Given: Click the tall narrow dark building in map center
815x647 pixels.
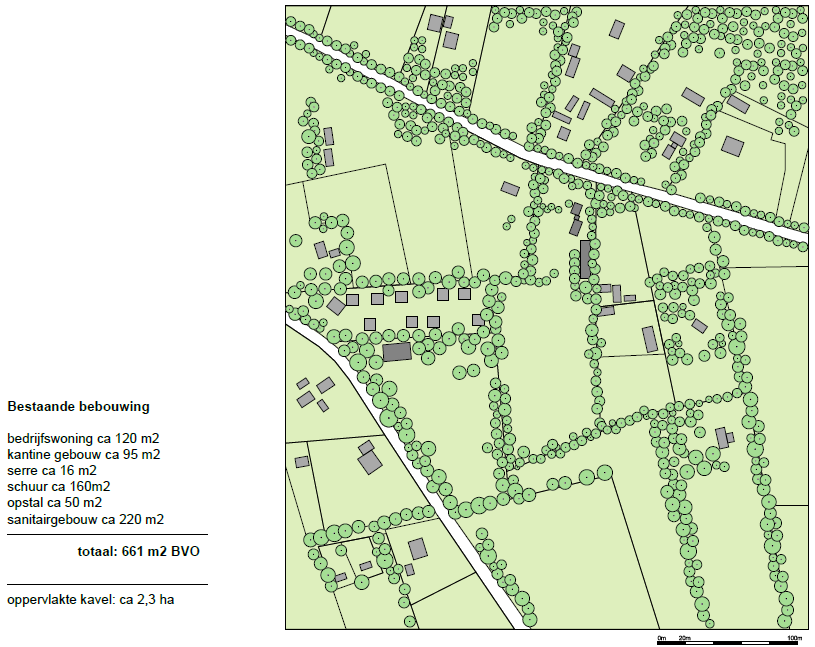Looking at the screenshot, I should coord(585,259).
